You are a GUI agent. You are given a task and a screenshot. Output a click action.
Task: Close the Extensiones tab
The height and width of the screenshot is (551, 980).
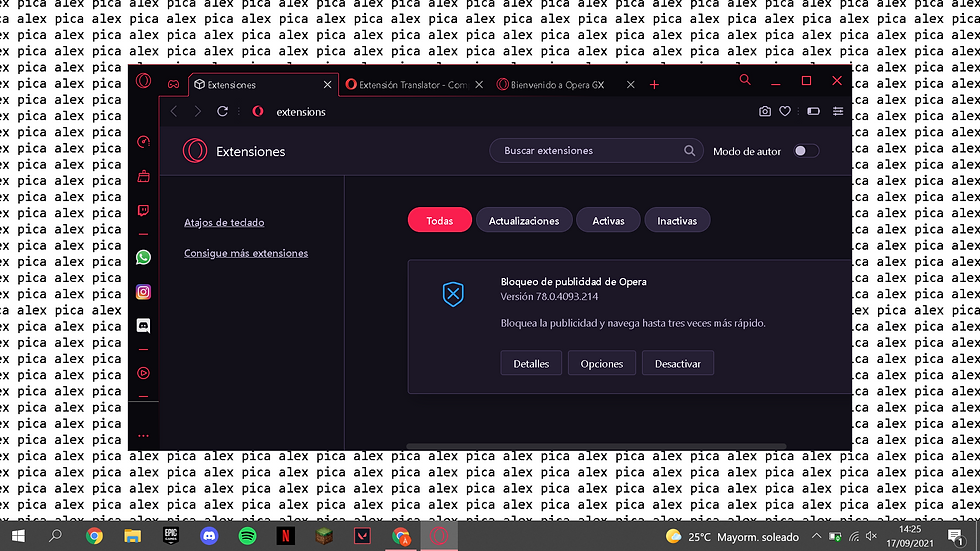327,84
